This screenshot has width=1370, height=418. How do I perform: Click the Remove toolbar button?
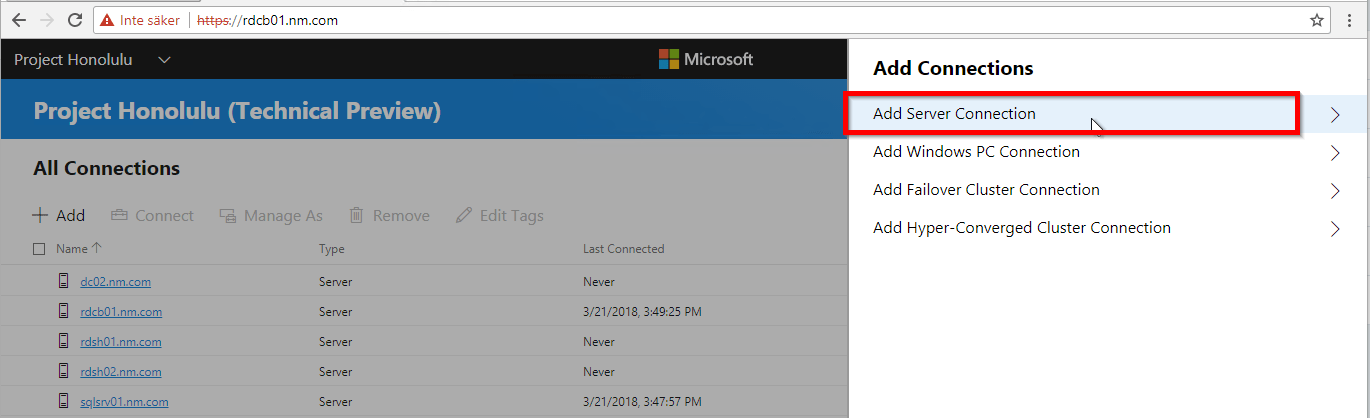point(389,216)
